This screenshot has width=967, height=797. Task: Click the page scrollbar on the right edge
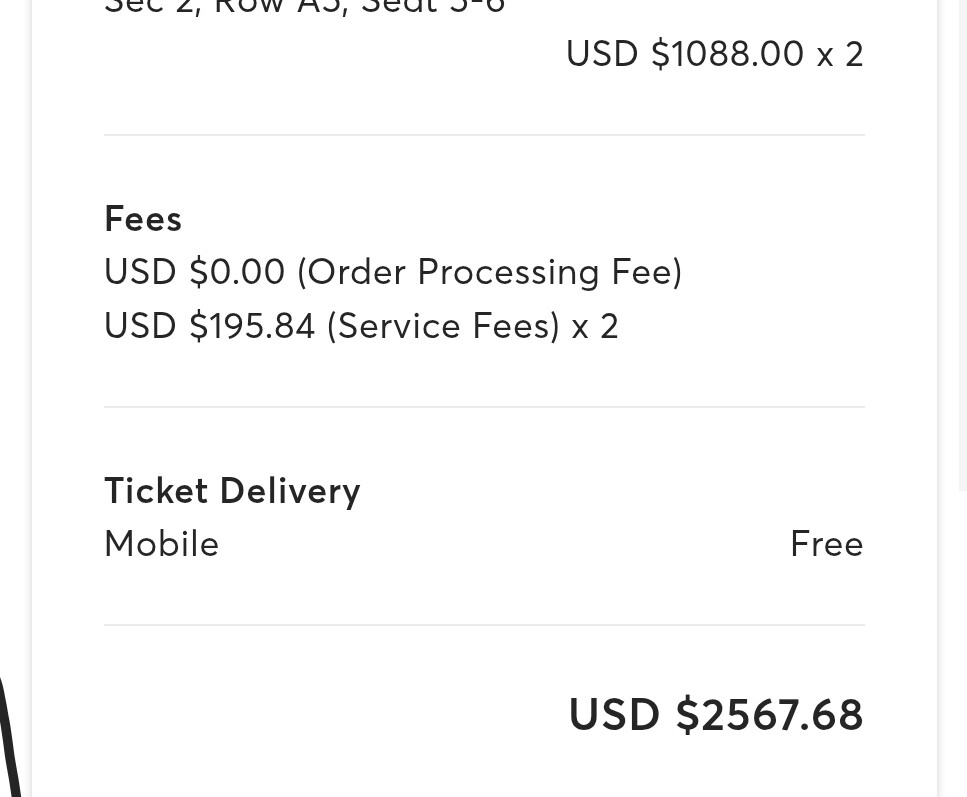click(963, 247)
